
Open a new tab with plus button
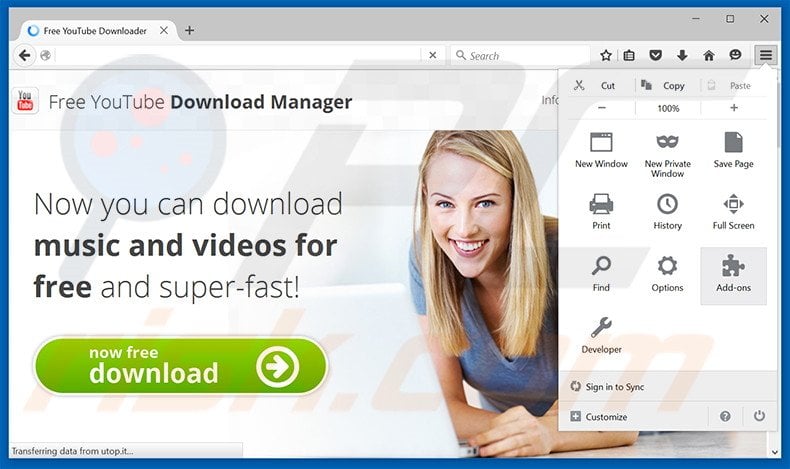point(189,31)
